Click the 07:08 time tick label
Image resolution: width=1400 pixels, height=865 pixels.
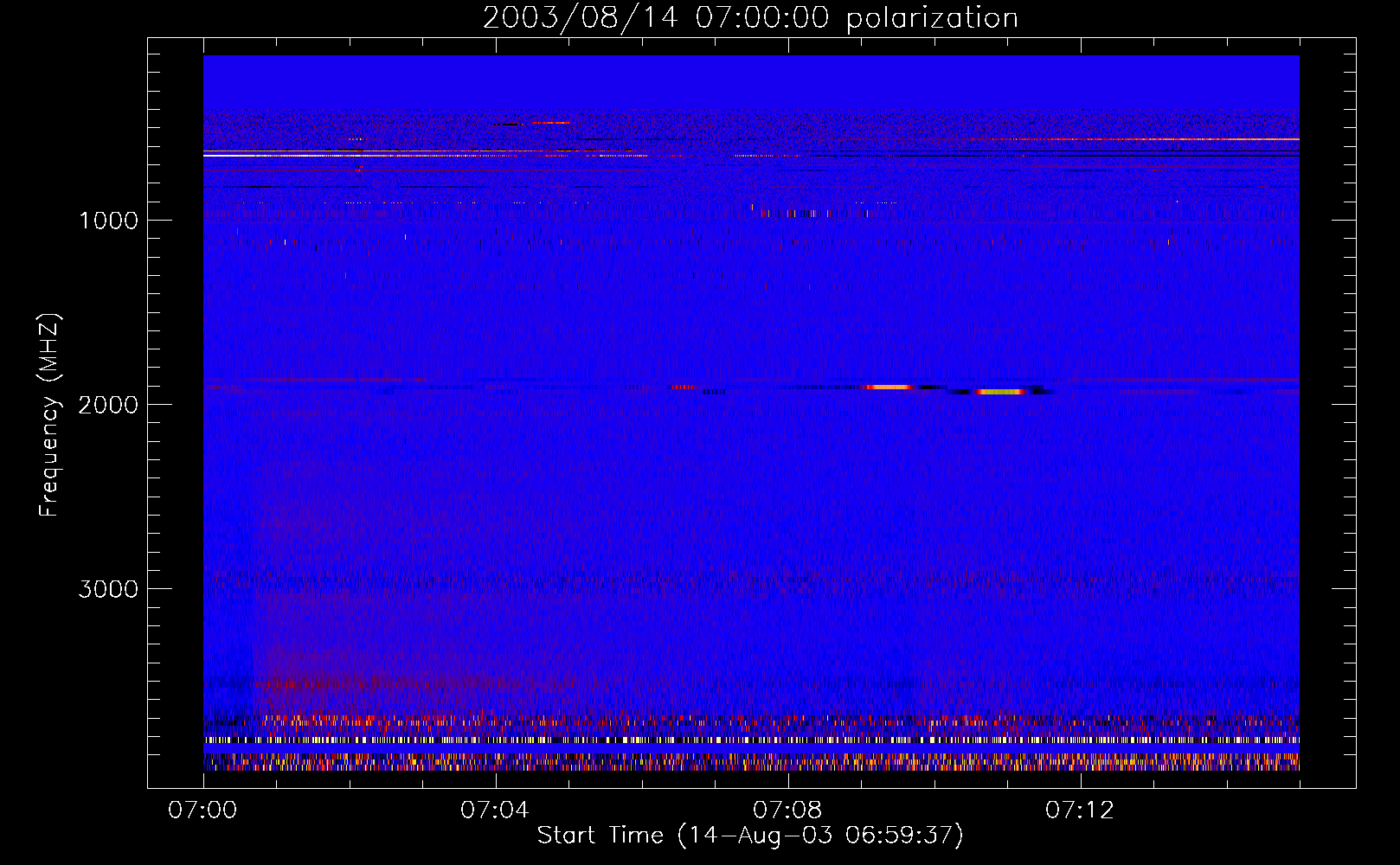(x=787, y=811)
